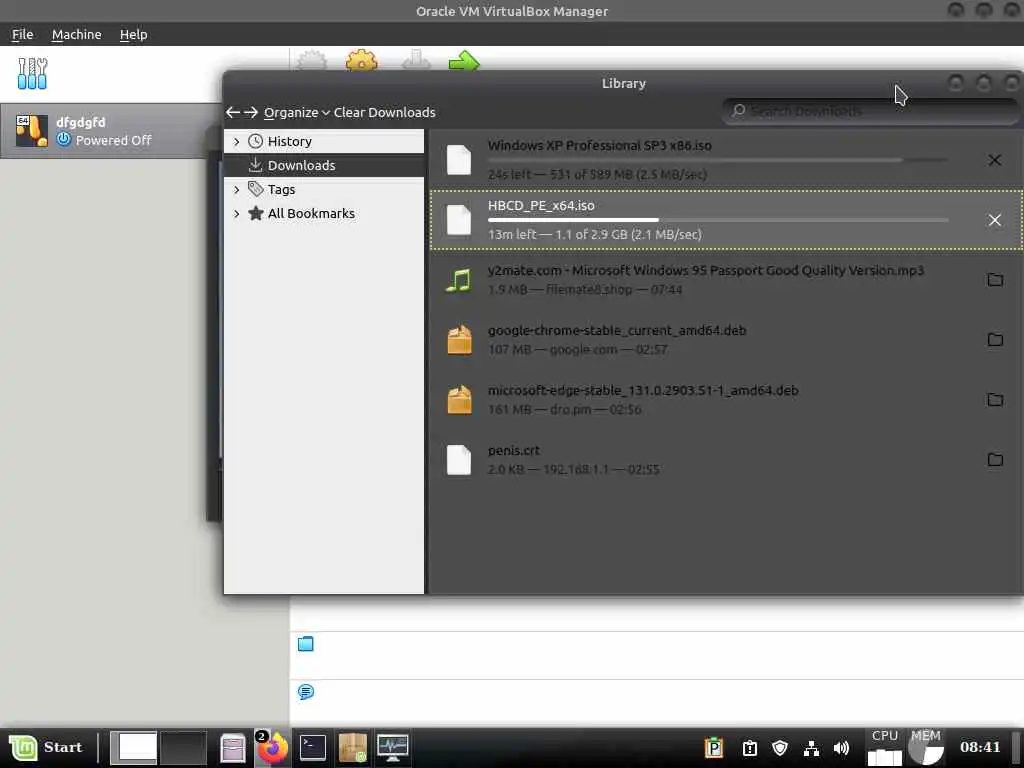The image size is (1024, 768).
Task: Click the Description icon in VirtualBox details
Action: coord(306,692)
